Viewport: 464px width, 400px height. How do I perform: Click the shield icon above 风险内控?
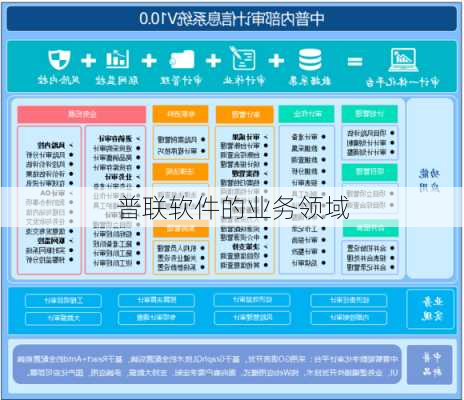point(59,60)
